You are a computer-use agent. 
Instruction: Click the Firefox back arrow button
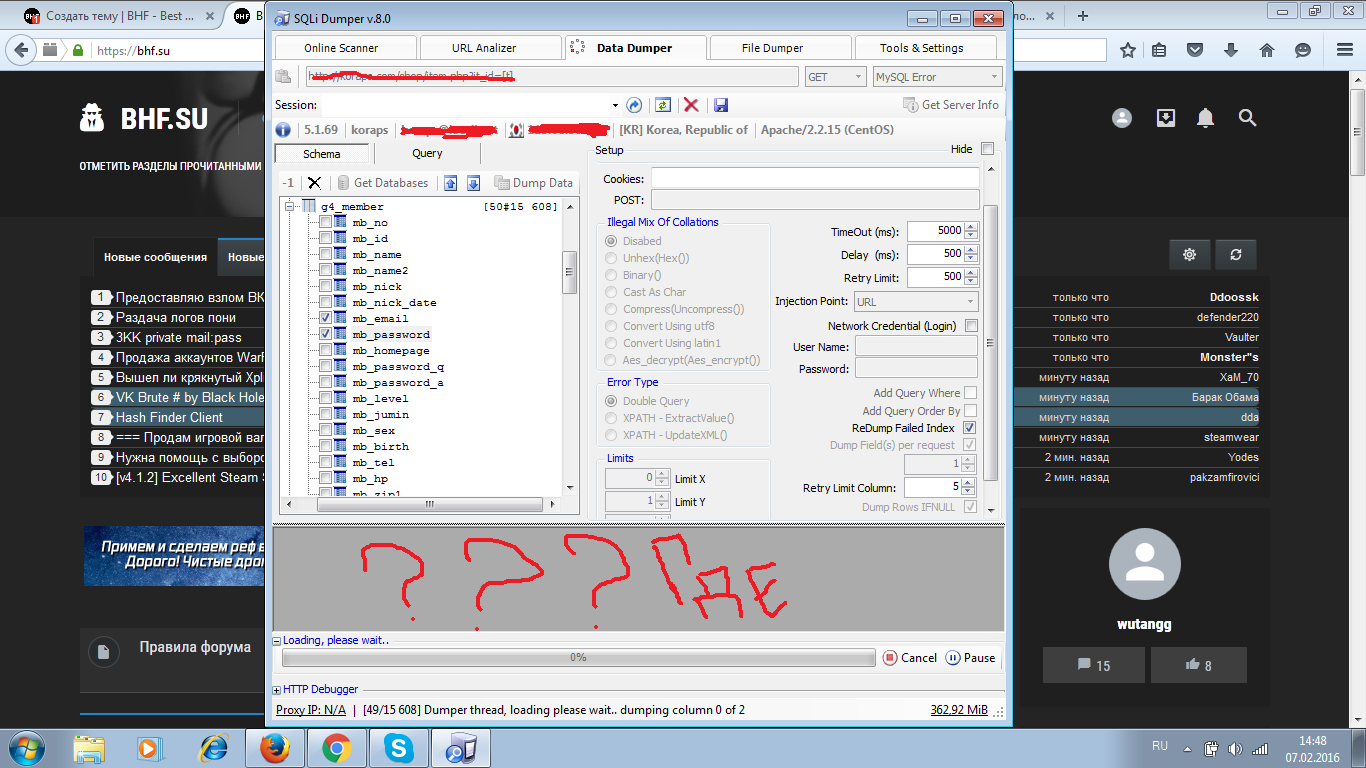[22, 50]
